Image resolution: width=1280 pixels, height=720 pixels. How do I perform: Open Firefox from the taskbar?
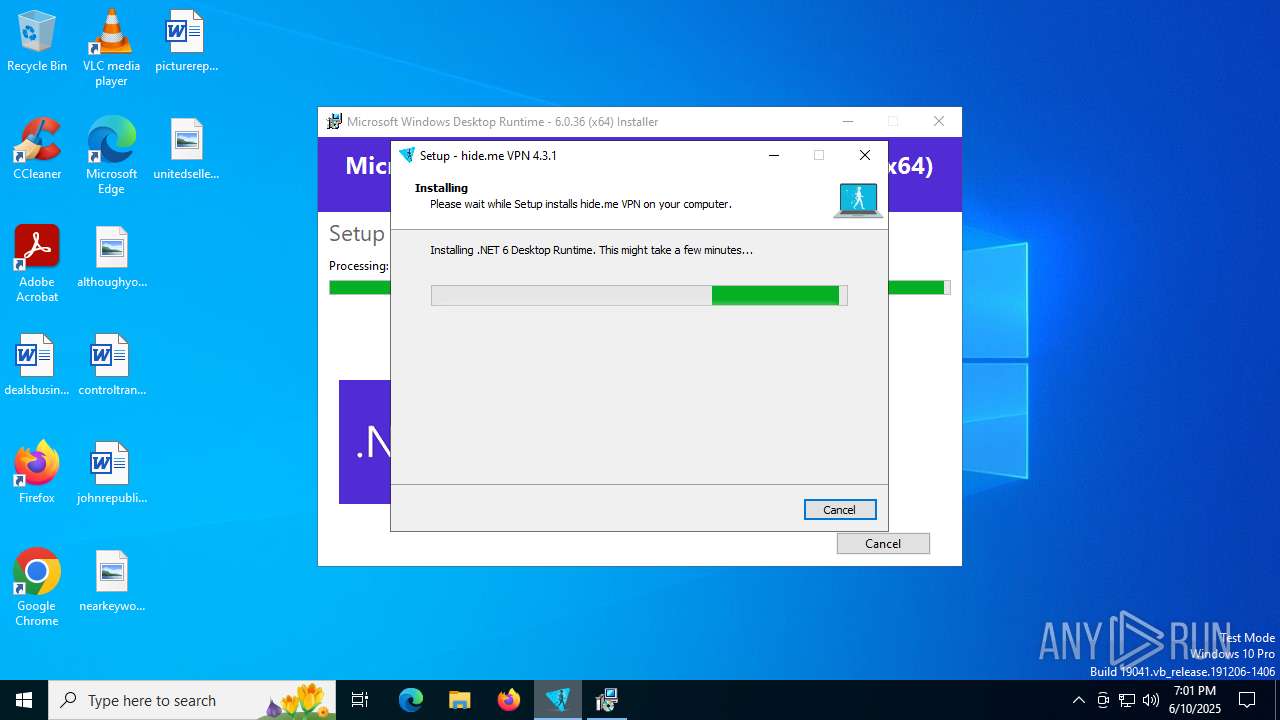point(509,700)
